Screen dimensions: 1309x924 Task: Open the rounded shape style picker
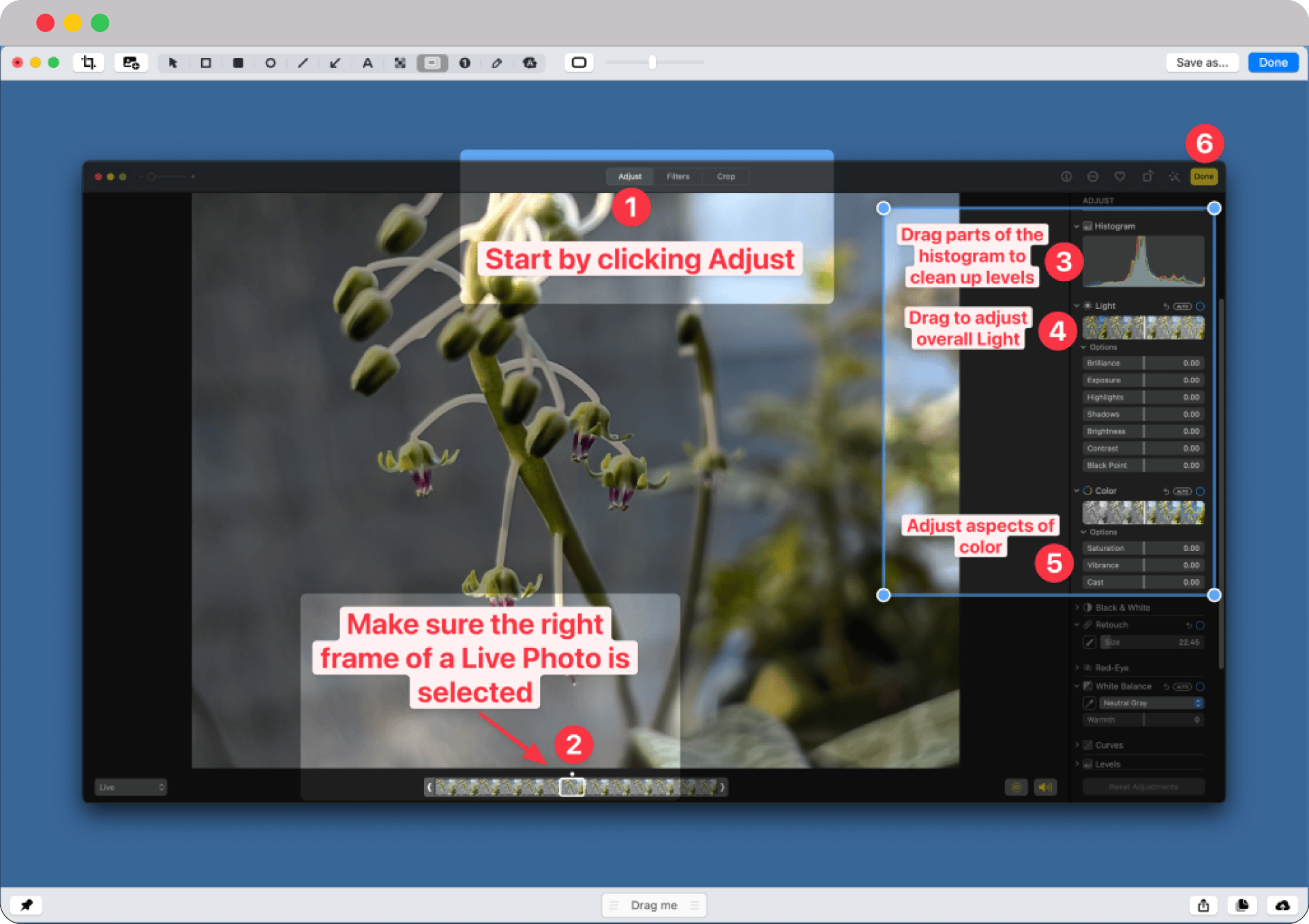(x=579, y=63)
